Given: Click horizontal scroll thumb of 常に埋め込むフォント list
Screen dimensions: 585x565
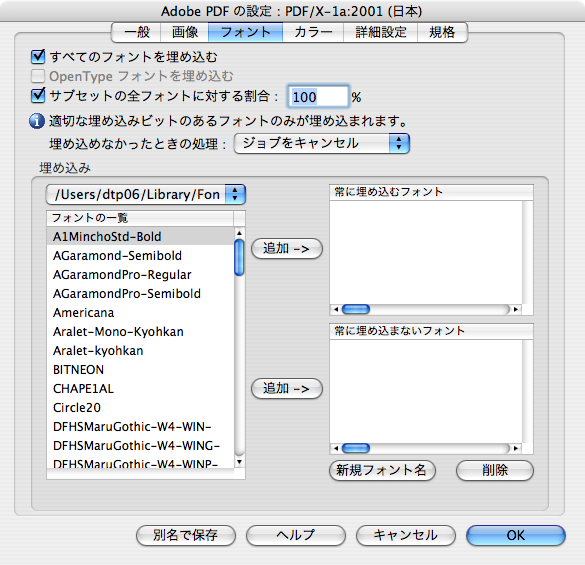Looking at the screenshot, I should (x=356, y=309).
